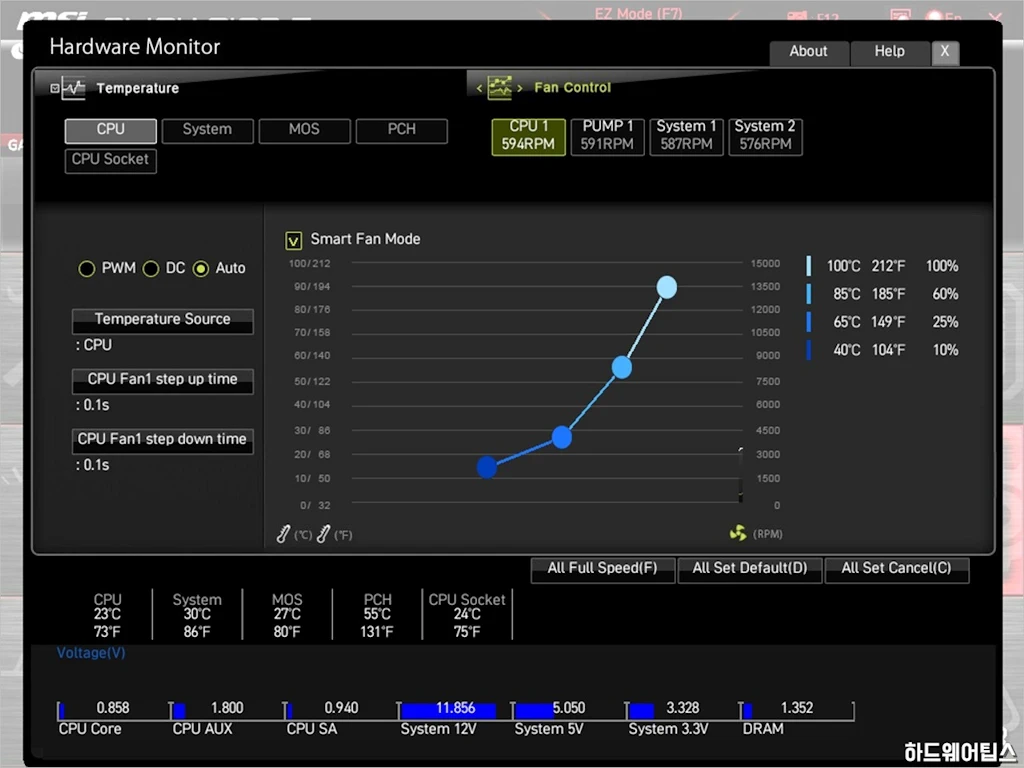This screenshot has height=768, width=1024.
Task: Click the 10% value in legend
Action: (x=945, y=350)
